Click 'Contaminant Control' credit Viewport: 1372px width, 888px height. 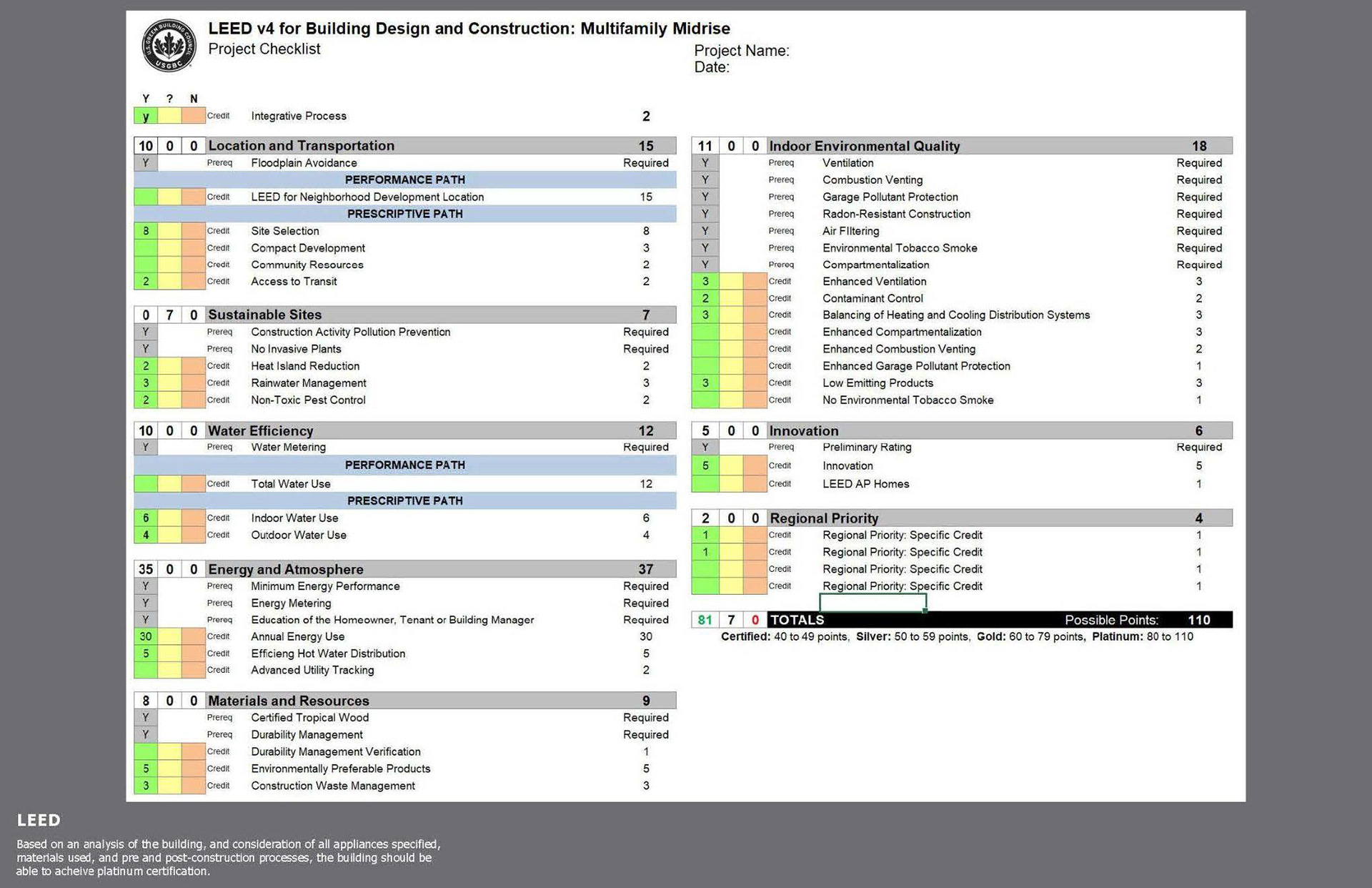click(873, 298)
